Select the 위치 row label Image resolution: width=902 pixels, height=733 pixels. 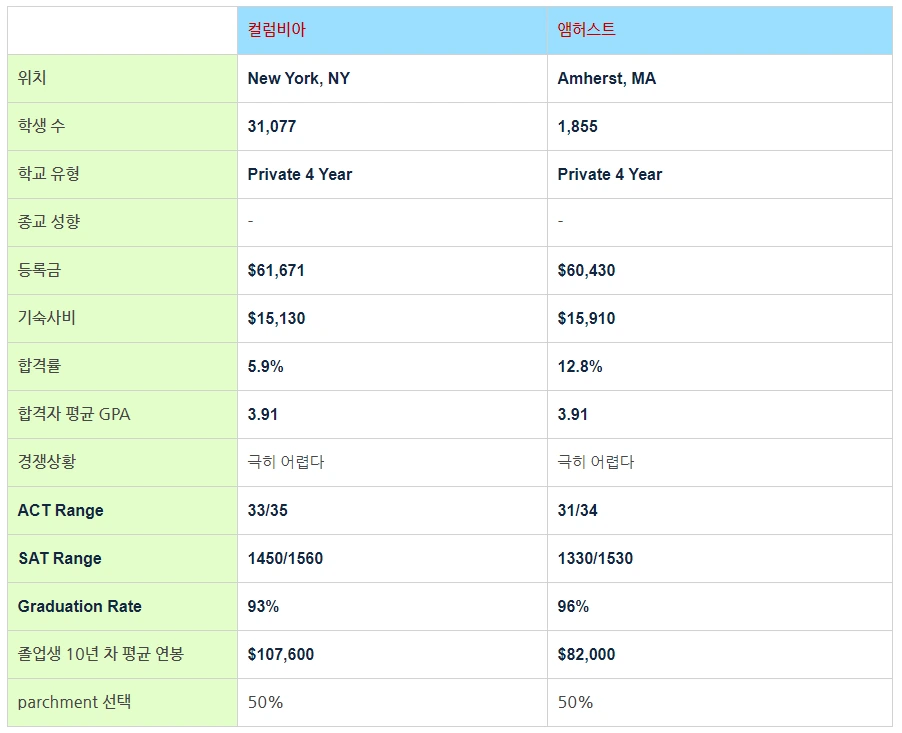click(x=32, y=78)
